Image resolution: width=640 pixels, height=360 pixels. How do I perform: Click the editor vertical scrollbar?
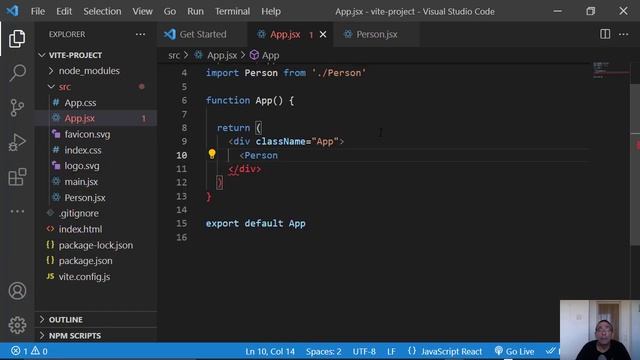(x=635, y=163)
